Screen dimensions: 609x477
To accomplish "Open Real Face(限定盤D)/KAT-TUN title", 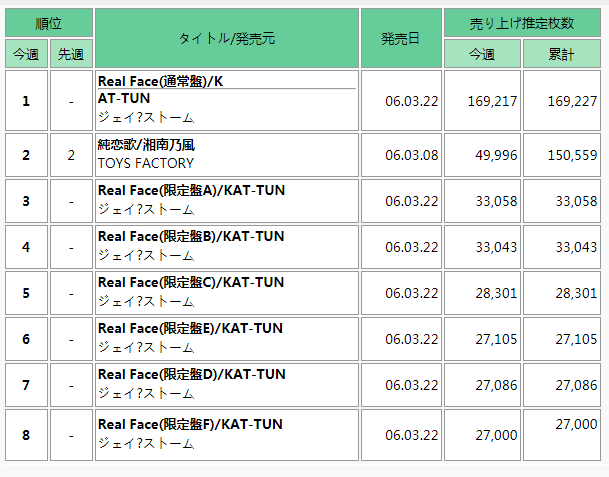I will click(x=190, y=374).
